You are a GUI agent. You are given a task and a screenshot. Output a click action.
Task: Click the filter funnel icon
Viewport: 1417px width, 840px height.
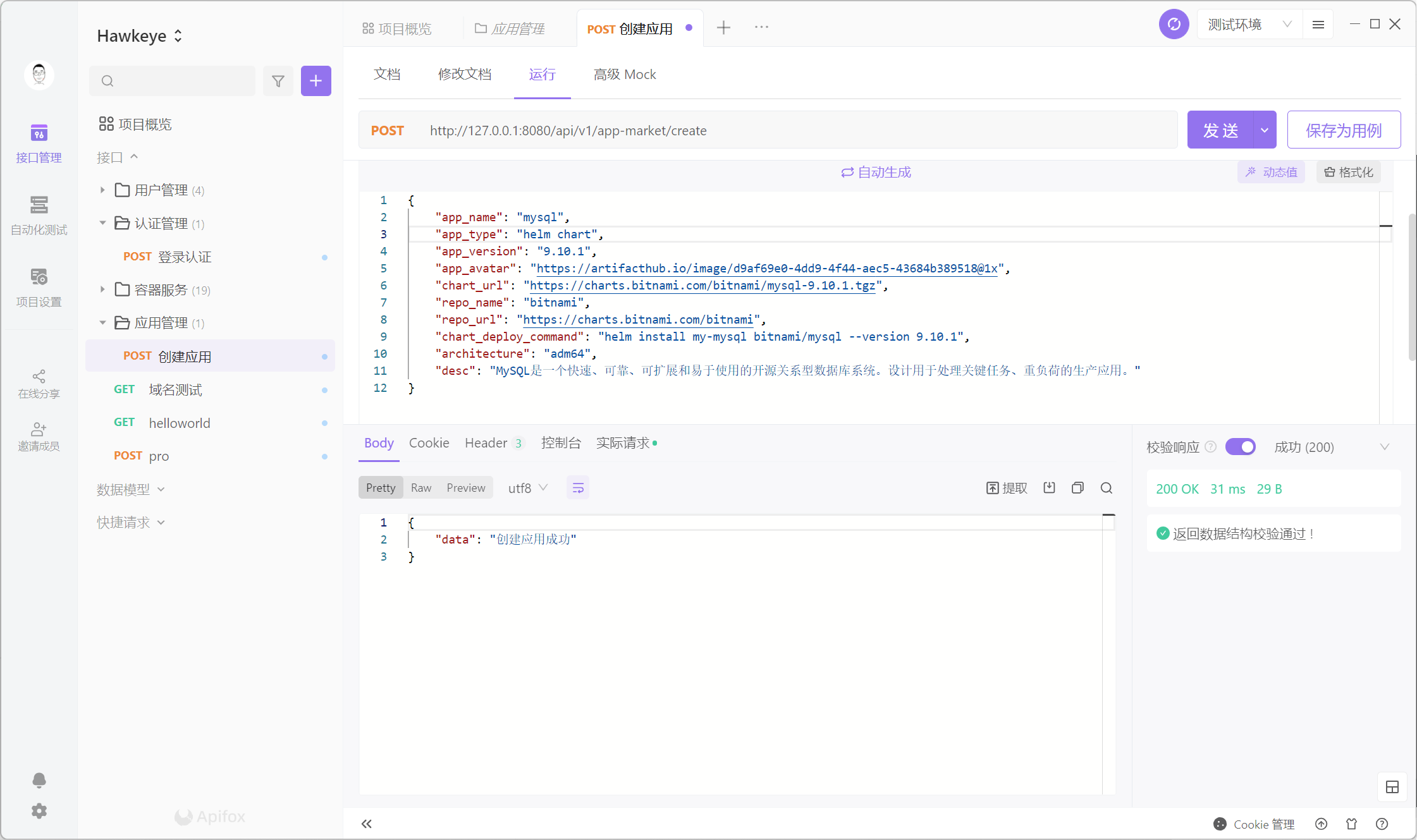coord(278,81)
